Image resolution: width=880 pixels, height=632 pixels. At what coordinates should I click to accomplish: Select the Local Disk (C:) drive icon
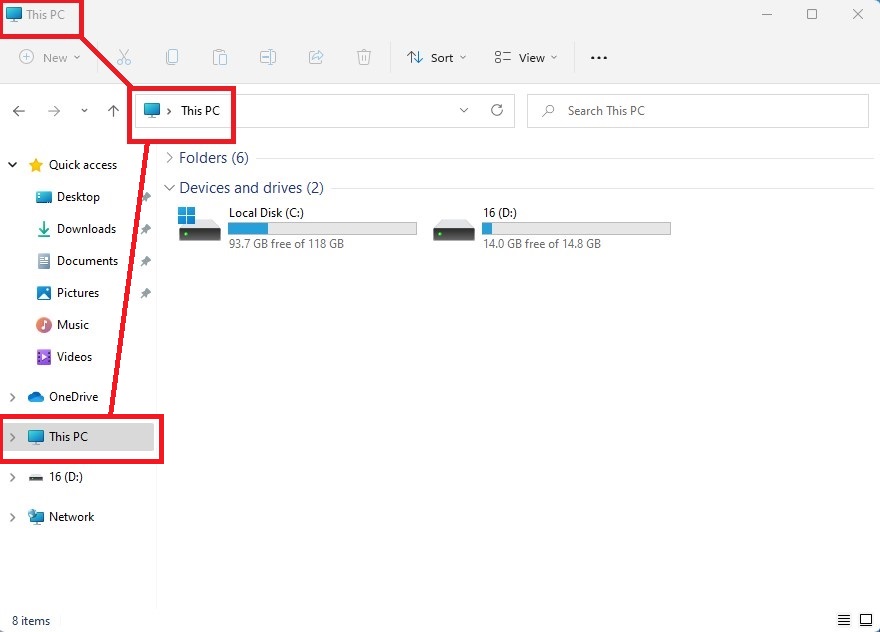(199, 224)
